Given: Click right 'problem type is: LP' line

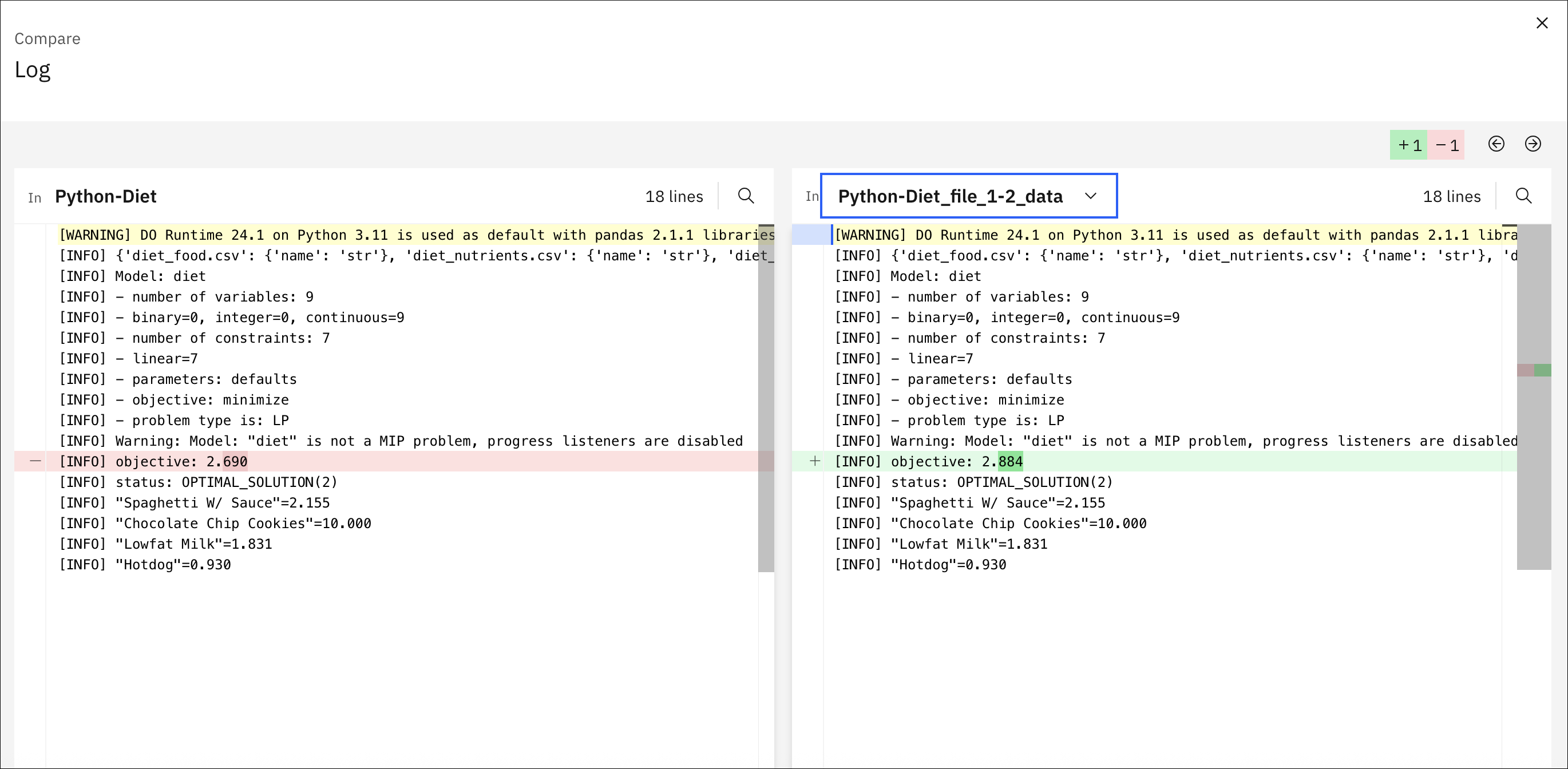Looking at the screenshot, I should 949,421.
